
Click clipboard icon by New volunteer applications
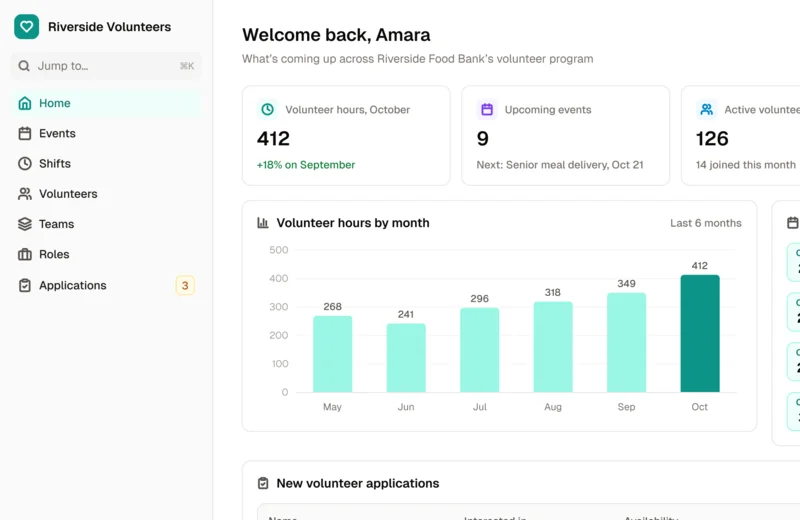(263, 483)
